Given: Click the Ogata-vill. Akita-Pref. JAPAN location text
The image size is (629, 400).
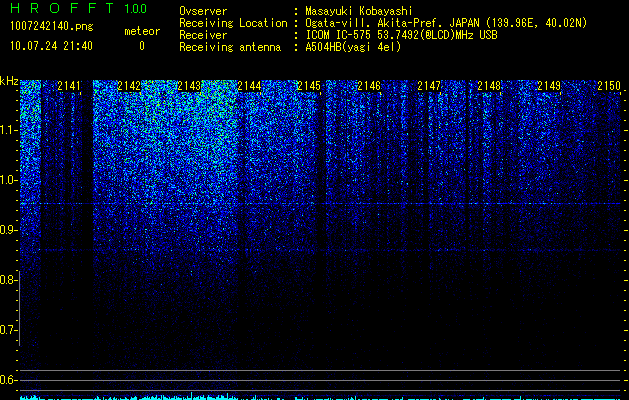Looking at the screenshot, I should click(446, 23).
